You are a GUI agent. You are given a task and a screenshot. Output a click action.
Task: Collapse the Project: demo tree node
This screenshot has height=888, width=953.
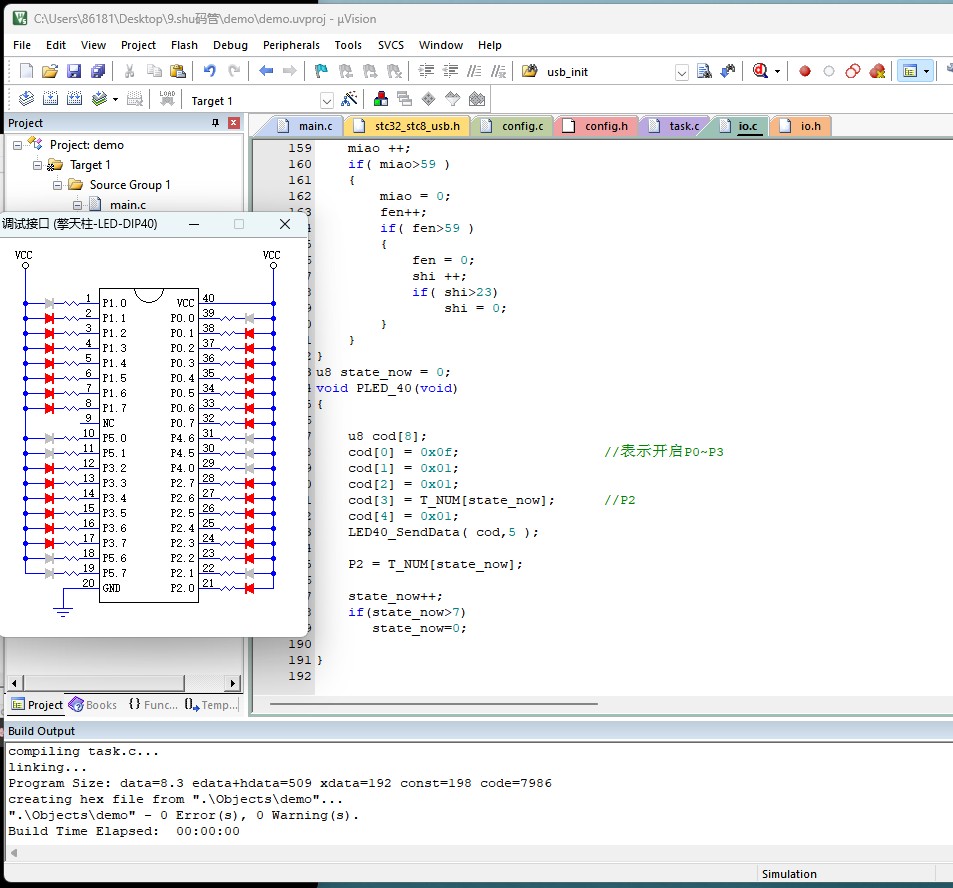pyautogui.click(x=18, y=145)
